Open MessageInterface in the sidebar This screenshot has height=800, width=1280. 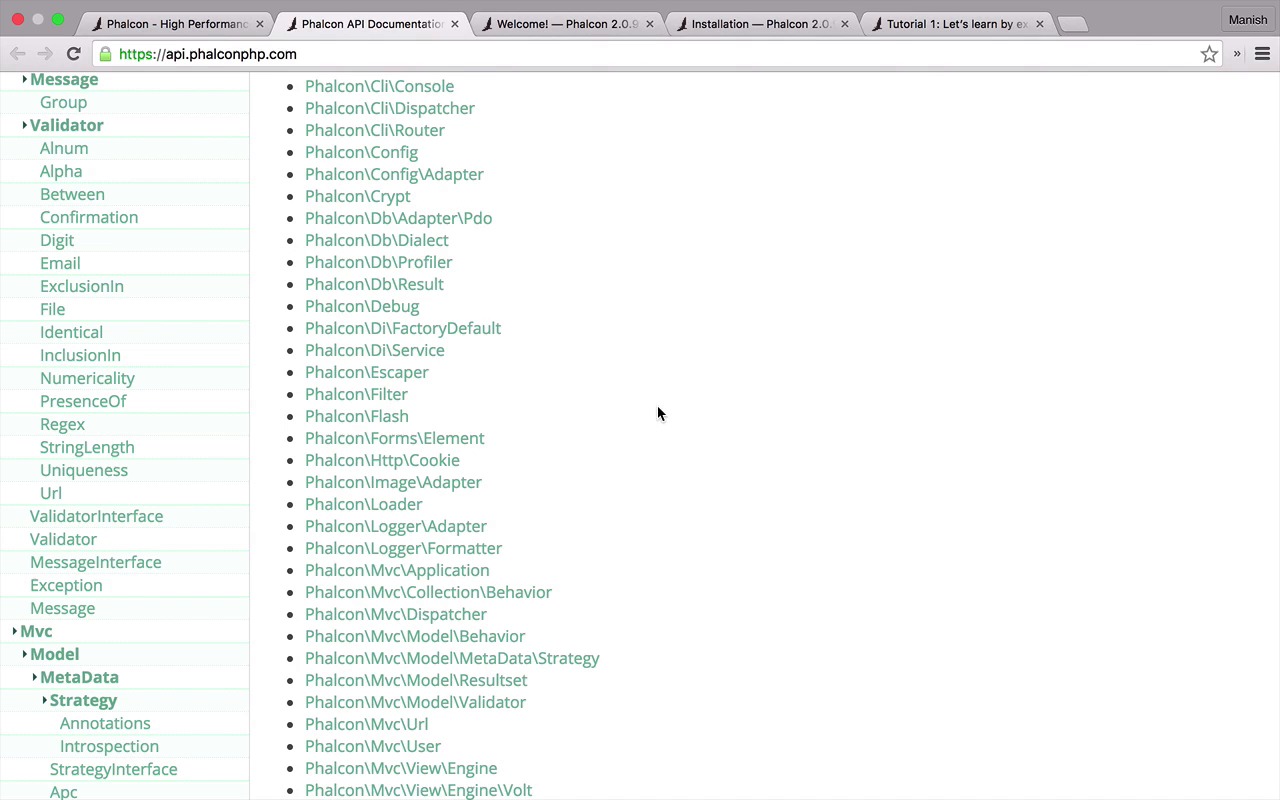(x=95, y=562)
